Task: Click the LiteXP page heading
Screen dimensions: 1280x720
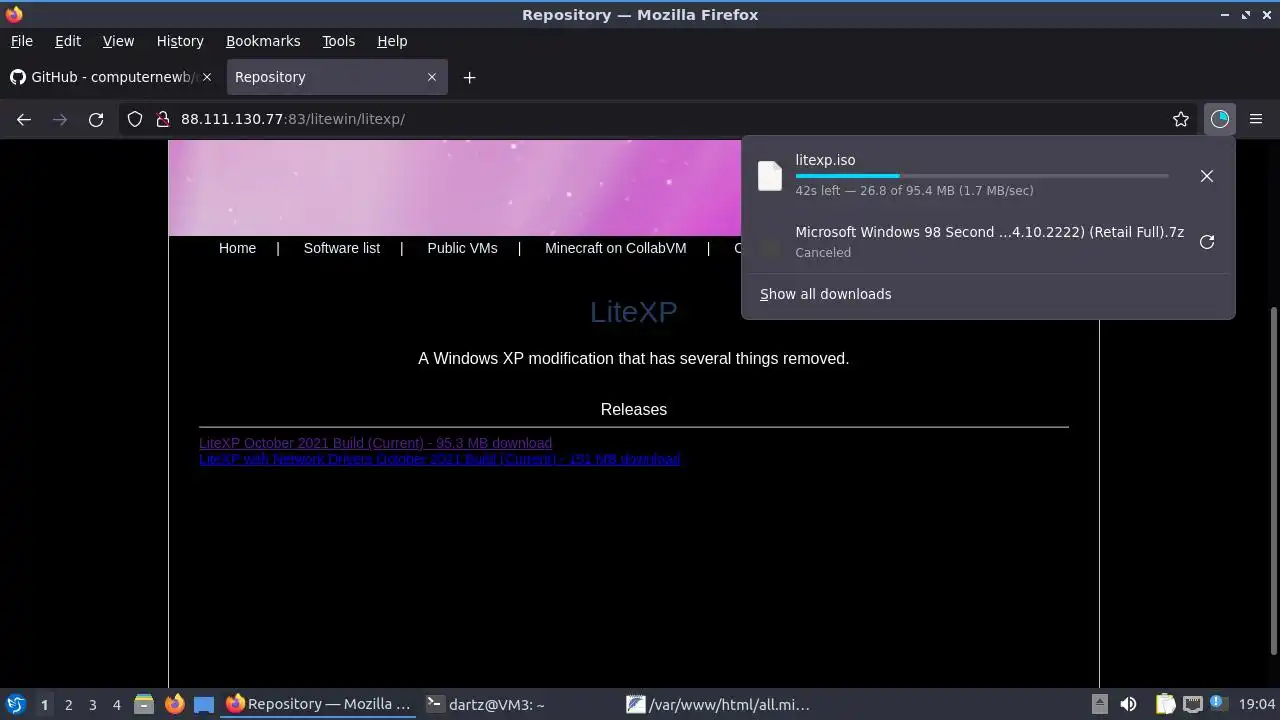Action: click(634, 312)
